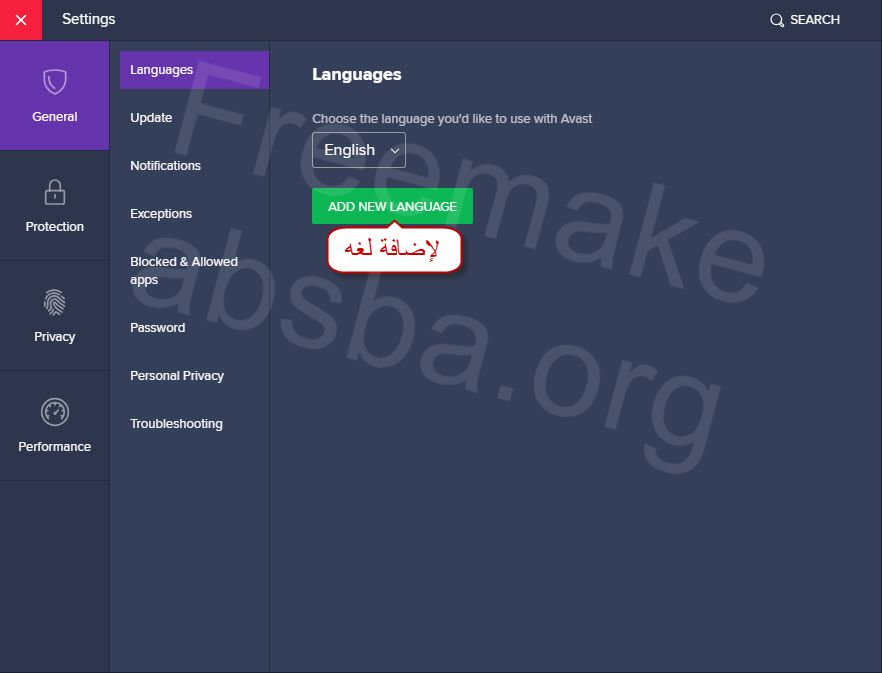Open Performance via the gauge icon
This screenshot has width=882, height=673.
point(55,412)
